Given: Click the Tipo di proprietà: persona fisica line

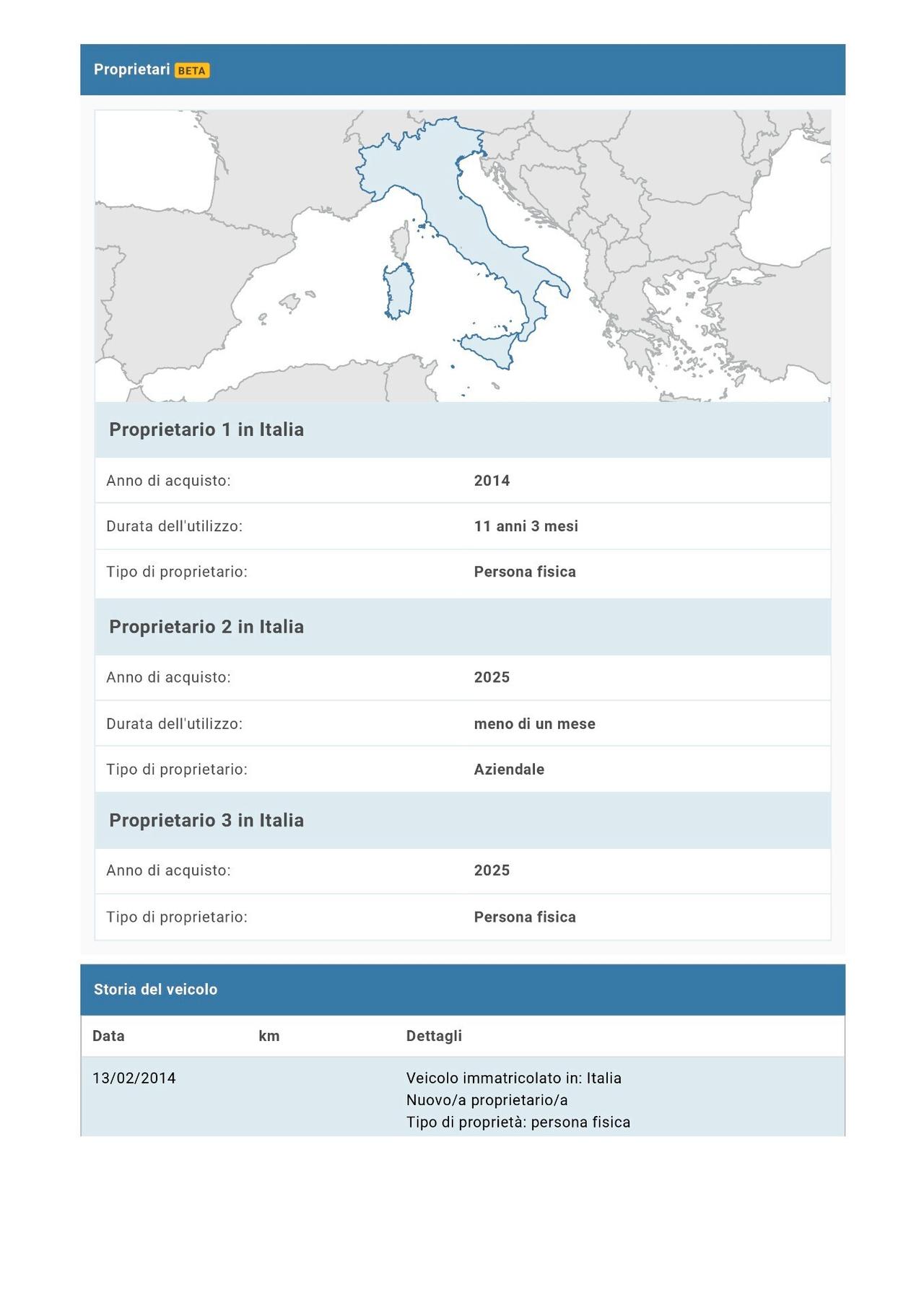Looking at the screenshot, I should pyautogui.click(x=518, y=1122).
